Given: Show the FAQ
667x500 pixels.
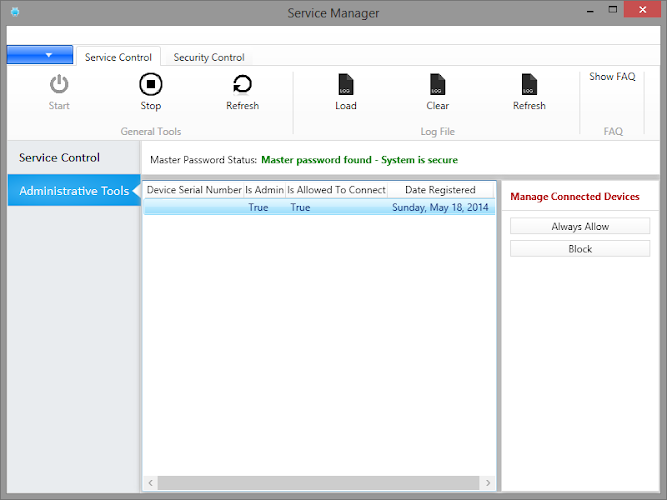Looking at the screenshot, I should pos(612,77).
